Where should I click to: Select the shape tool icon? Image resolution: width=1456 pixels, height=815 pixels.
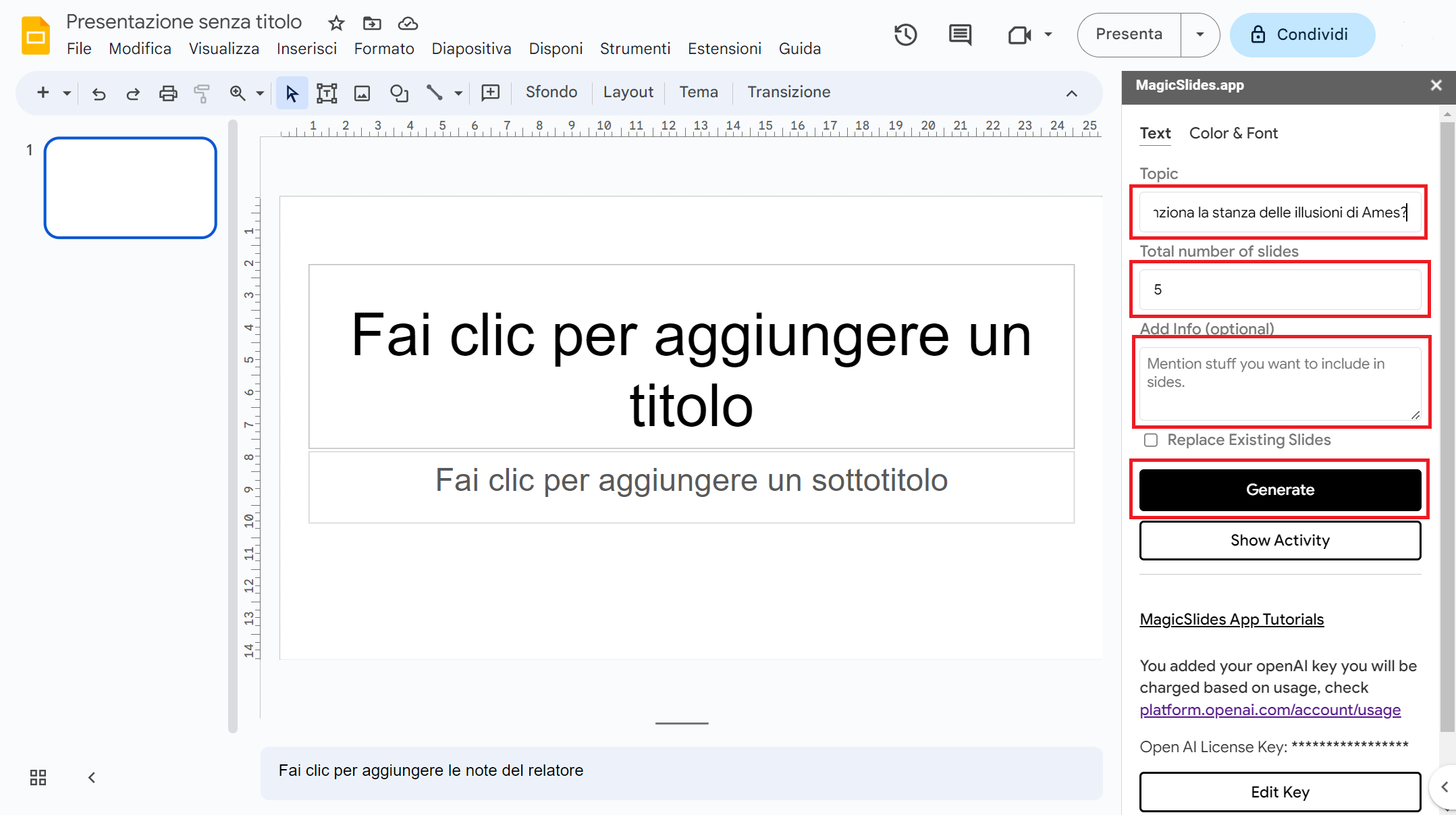399,93
